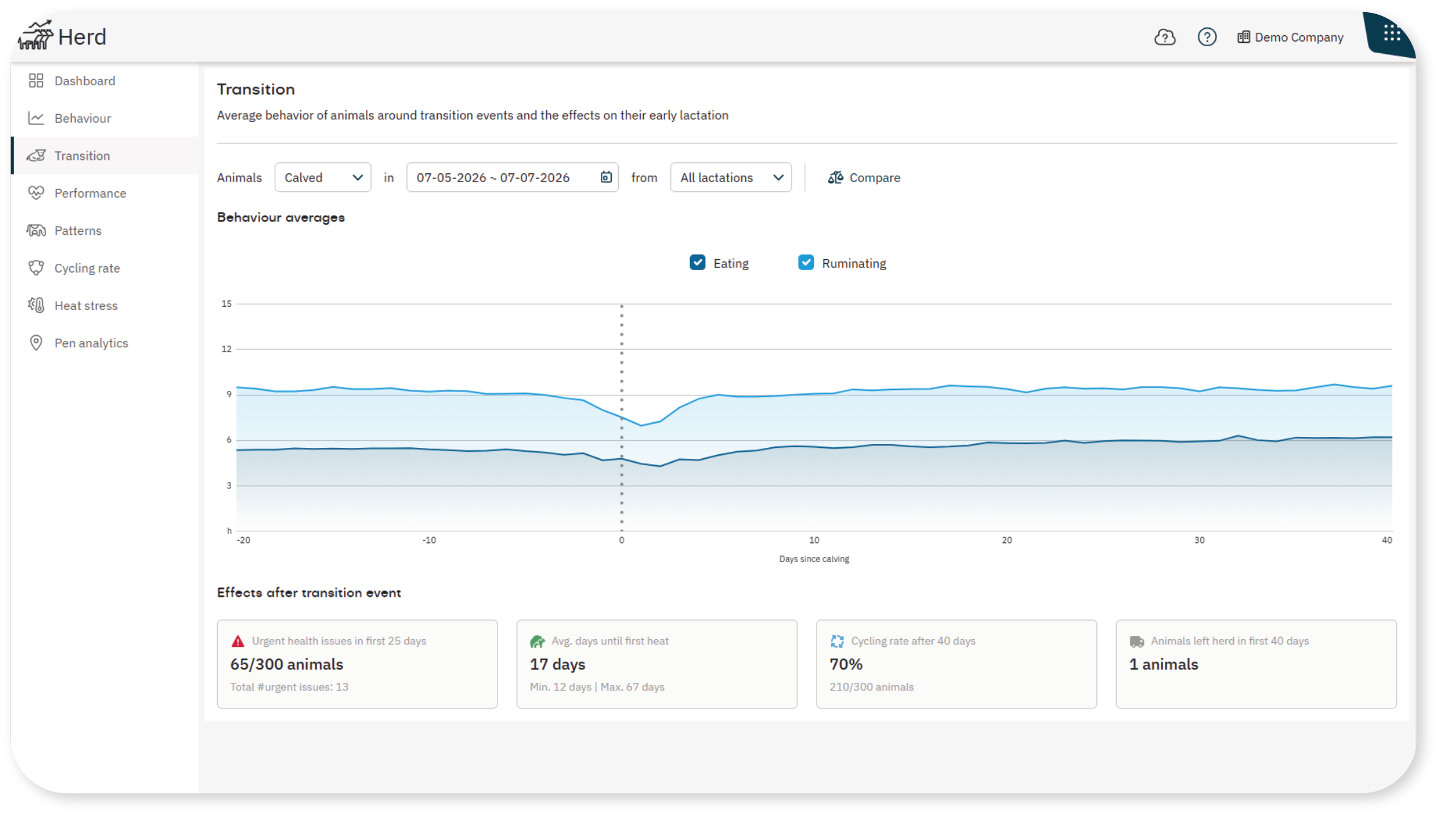Screen dimensions: 1450x840
Task: Click the Compare scales icon
Action: pyautogui.click(x=835, y=177)
